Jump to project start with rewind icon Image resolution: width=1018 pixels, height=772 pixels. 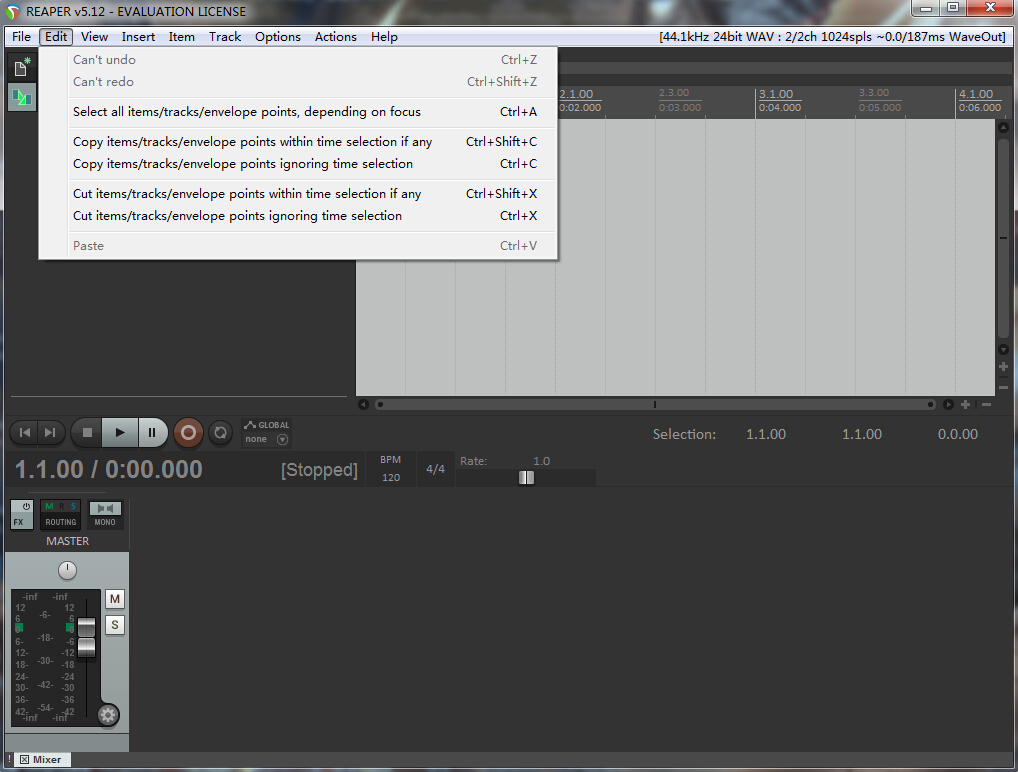25,433
